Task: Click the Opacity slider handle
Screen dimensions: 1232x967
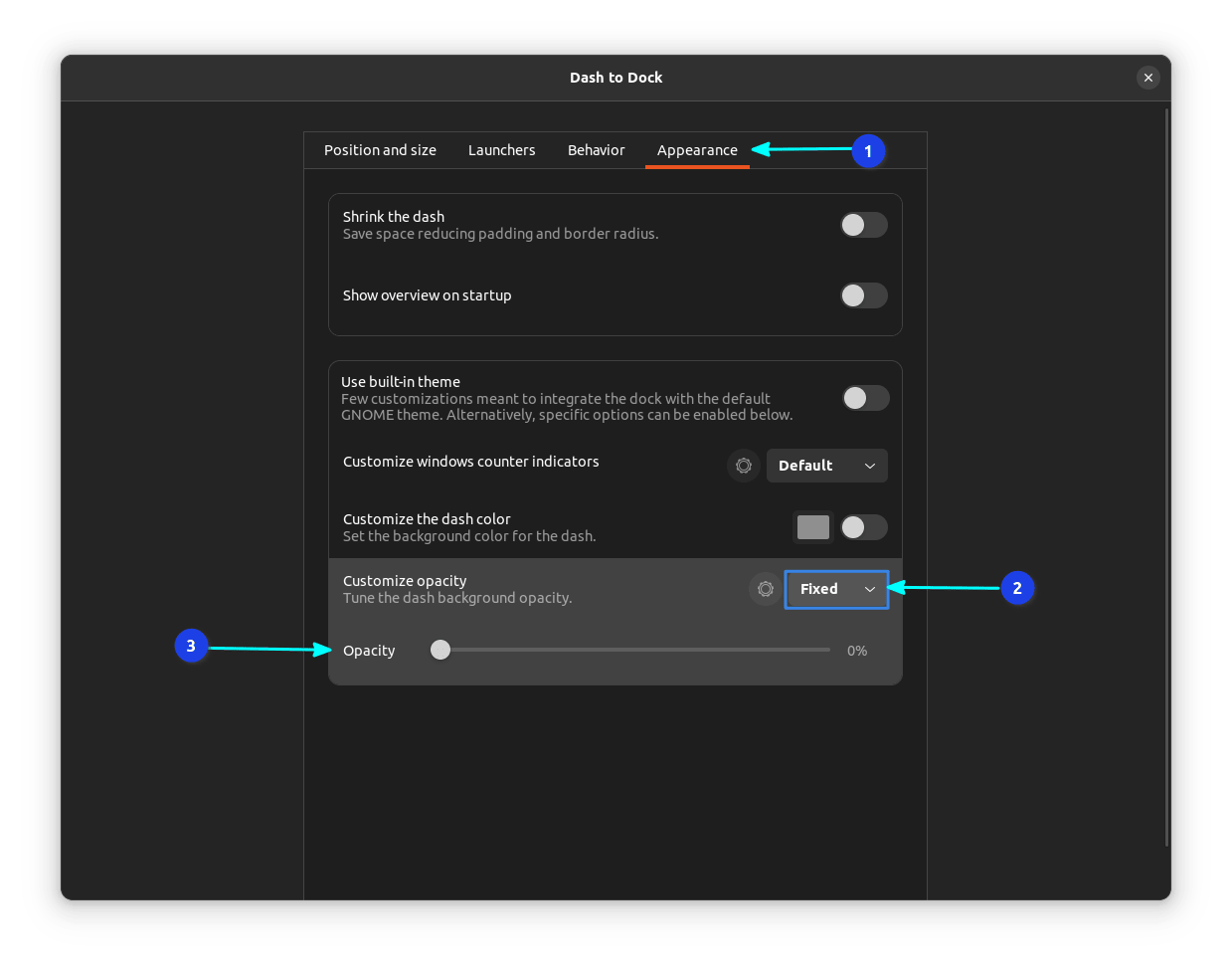Action: coord(440,650)
